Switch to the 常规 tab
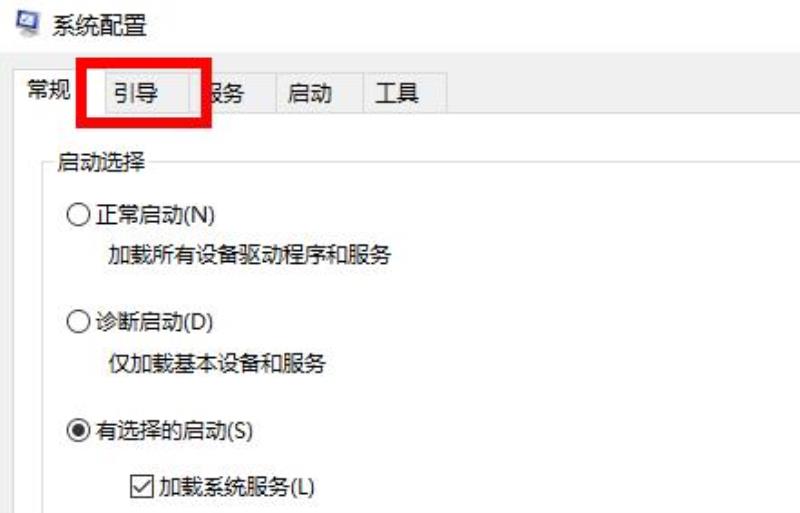 (48, 90)
